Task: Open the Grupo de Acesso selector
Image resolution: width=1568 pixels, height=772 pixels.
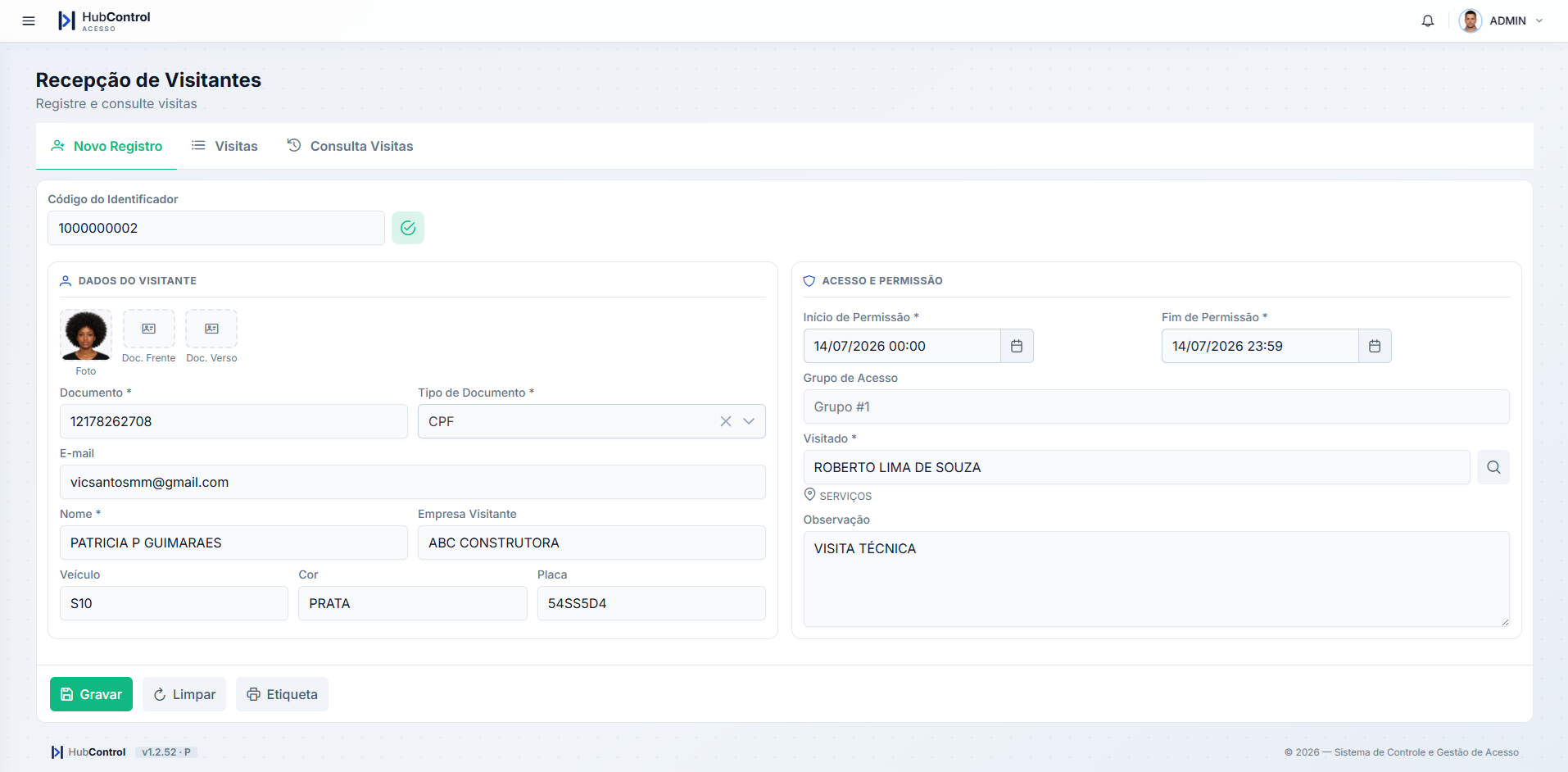Action: (x=1156, y=406)
